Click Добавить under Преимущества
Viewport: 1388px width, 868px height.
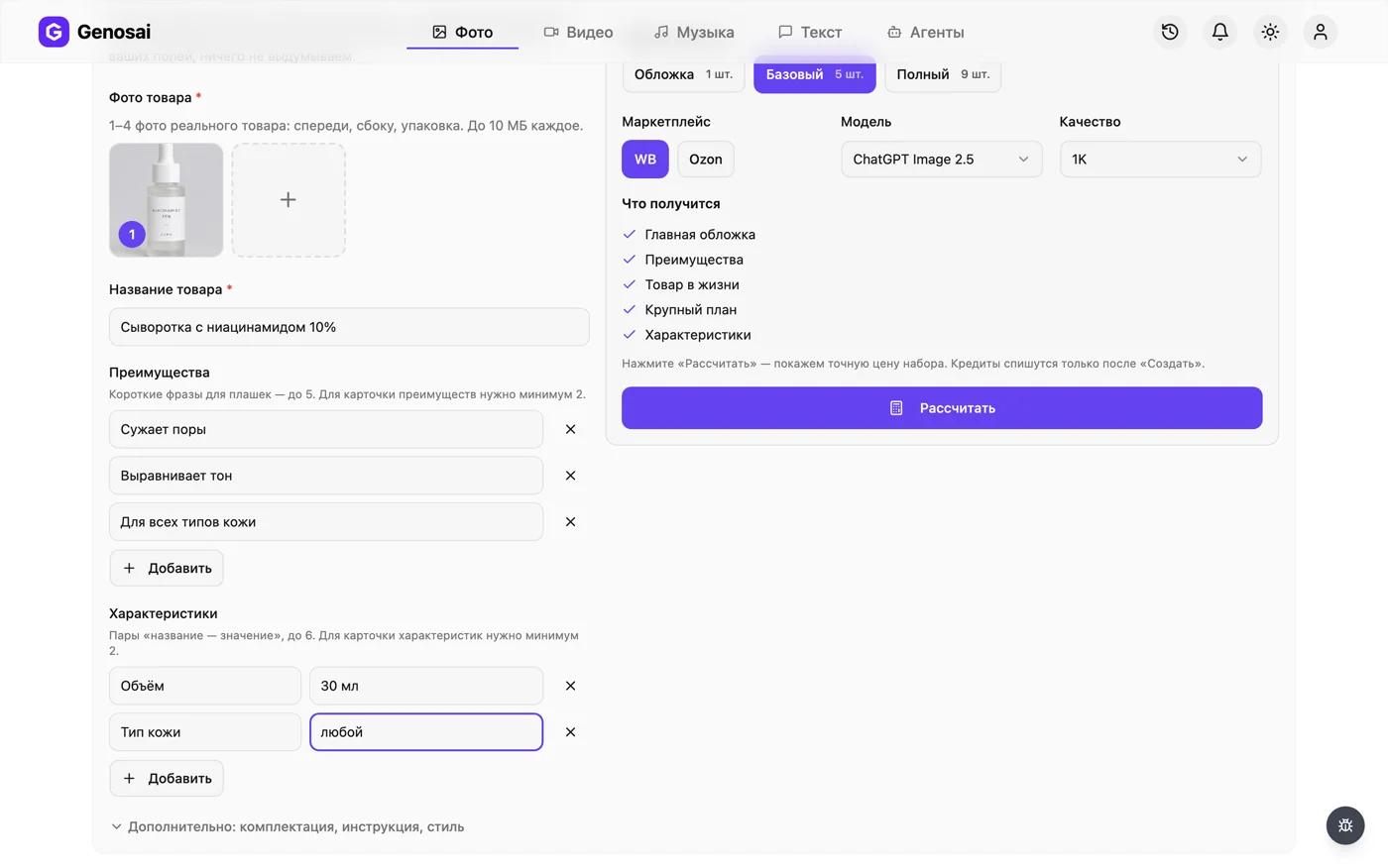coord(167,568)
